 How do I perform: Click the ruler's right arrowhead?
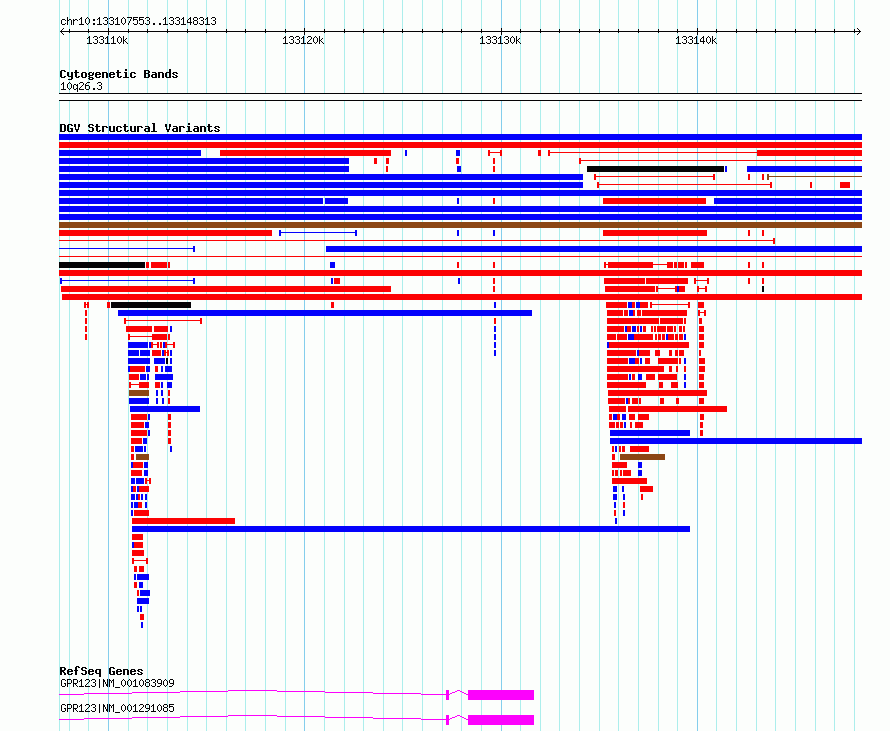(859, 32)
